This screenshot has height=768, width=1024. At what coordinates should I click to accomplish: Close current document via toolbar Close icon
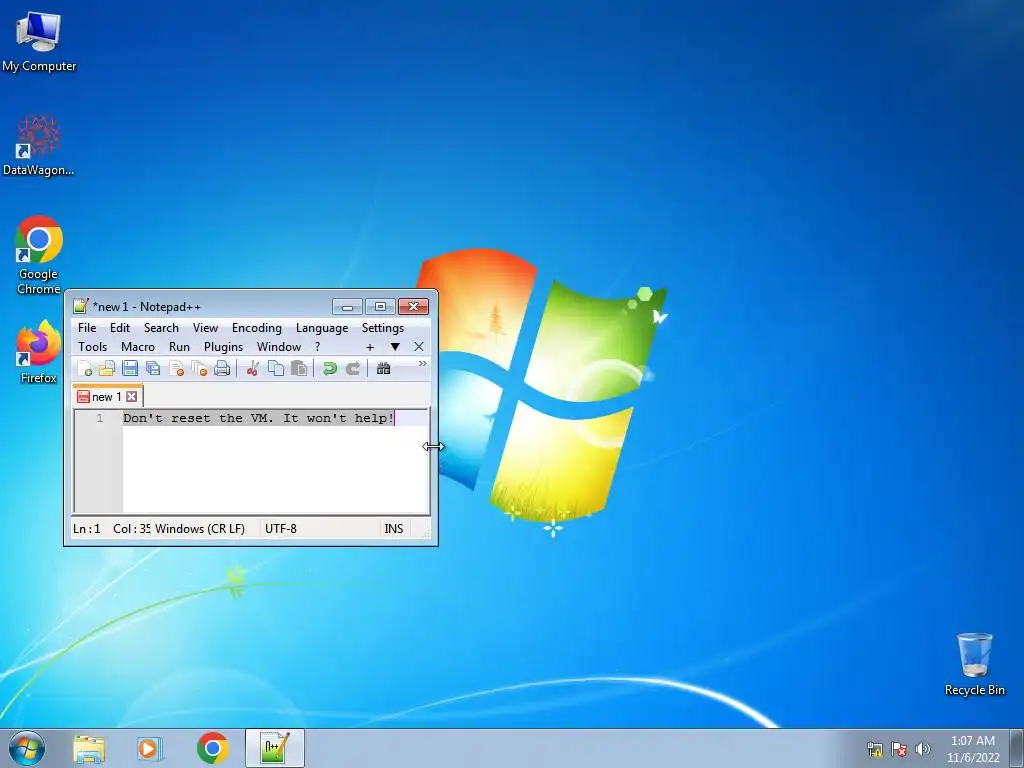(176, 368)
